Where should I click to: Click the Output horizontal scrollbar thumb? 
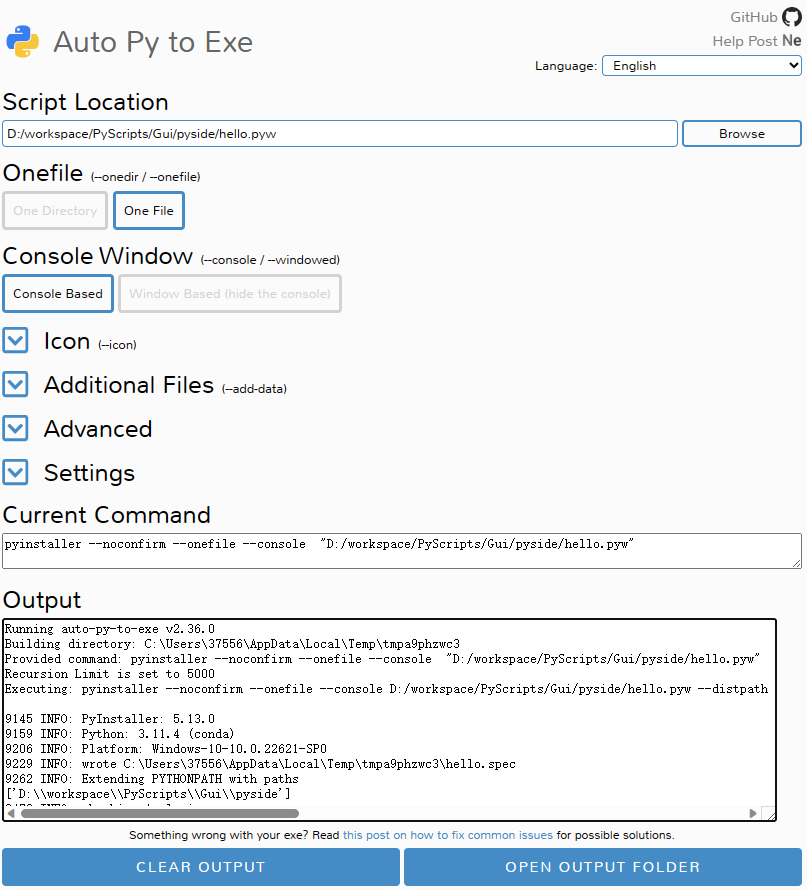click(x=160, y=813)
